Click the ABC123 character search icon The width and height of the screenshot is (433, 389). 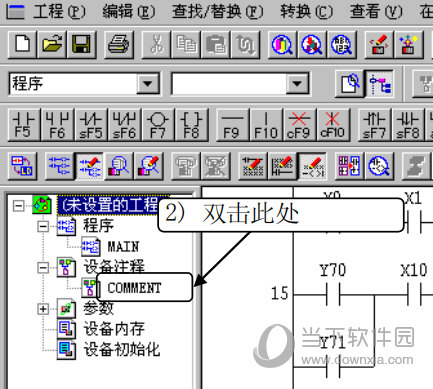click(341, 44)
